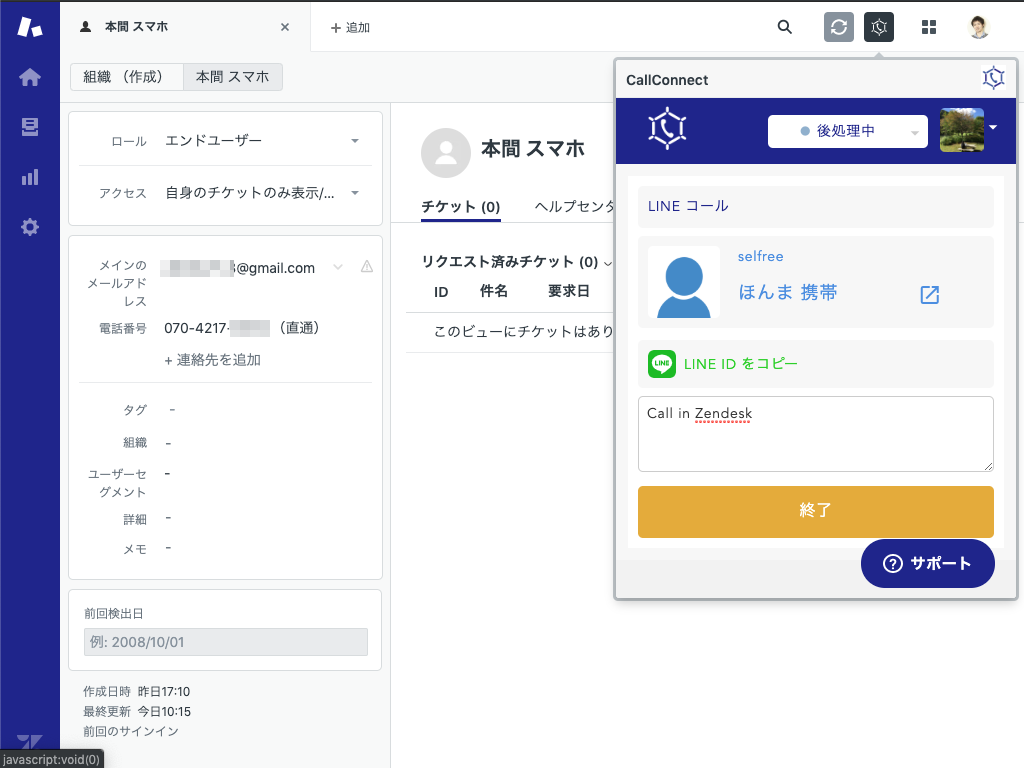
Task: Open the Home view in the sidebar
Action: [30, 77]
